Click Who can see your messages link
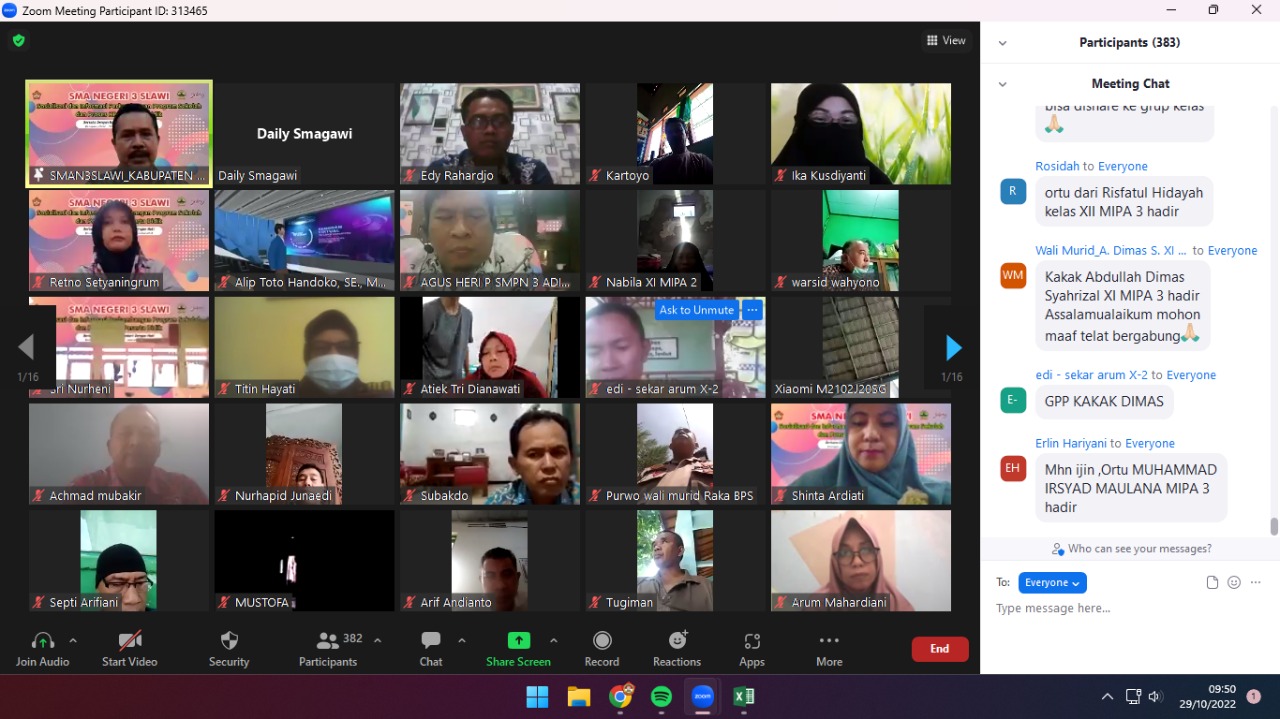 coord(1131,549)
